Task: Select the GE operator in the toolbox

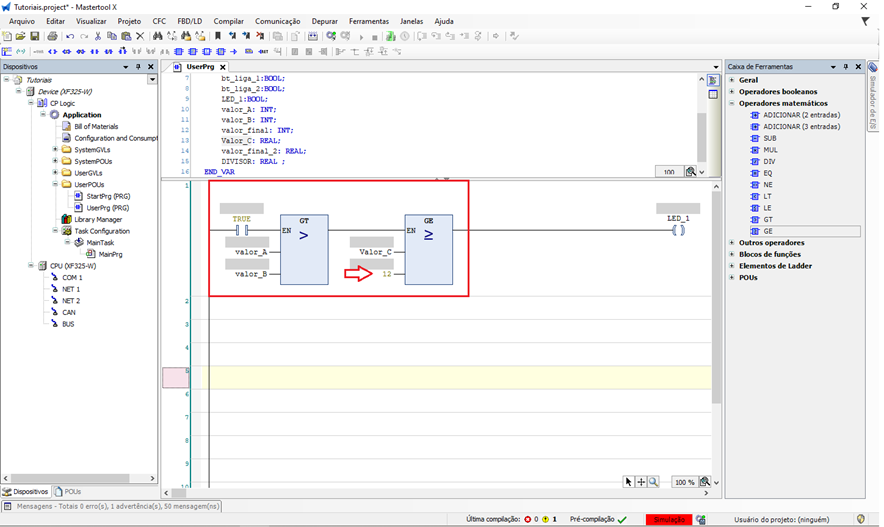Action: [x=767, y=231]
